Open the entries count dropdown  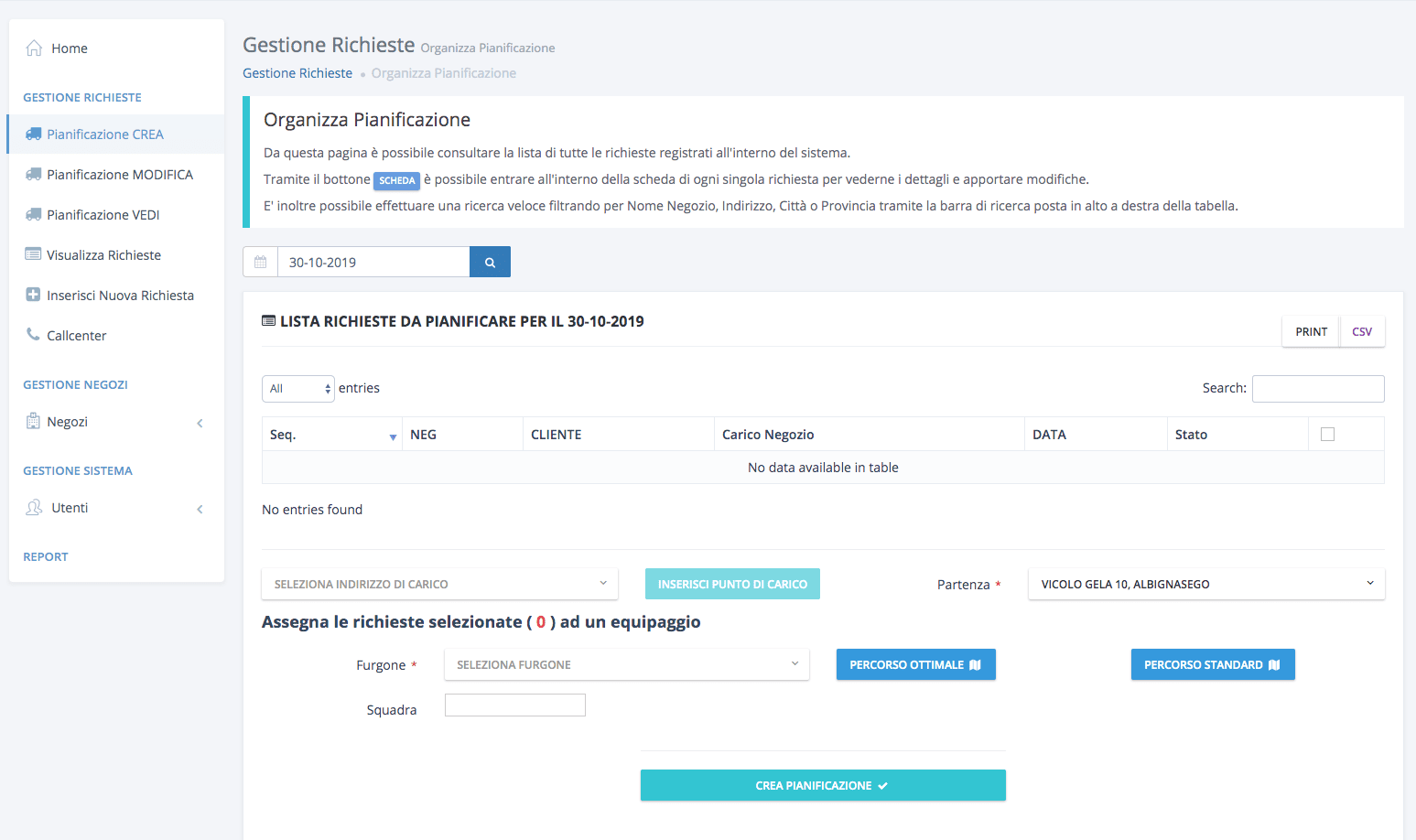pos(298,389)
